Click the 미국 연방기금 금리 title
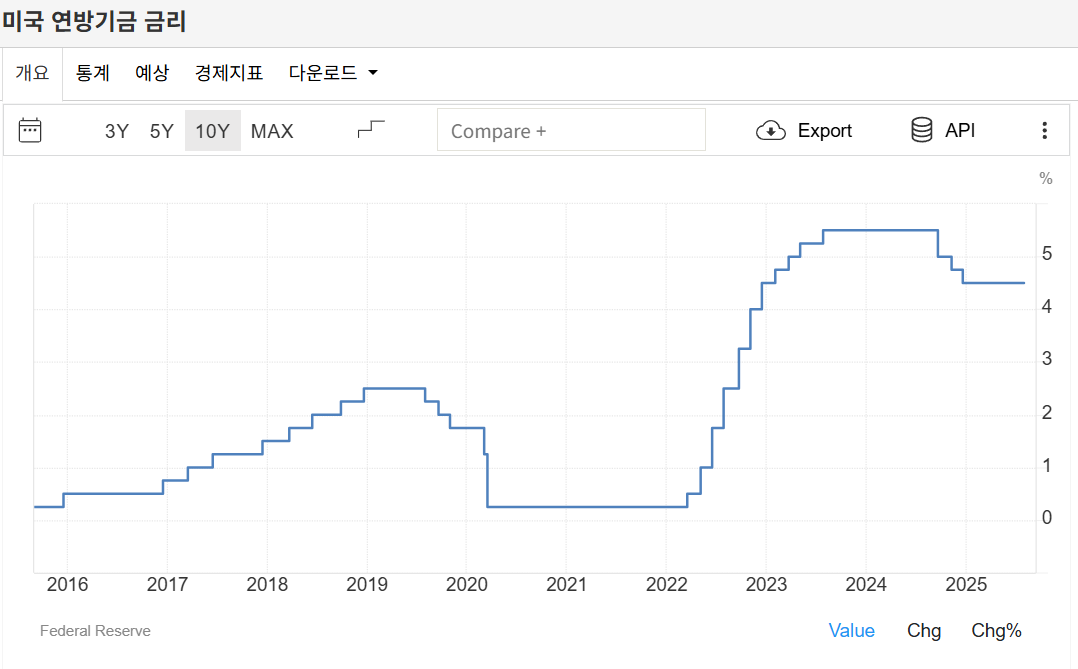 point(94,21)
